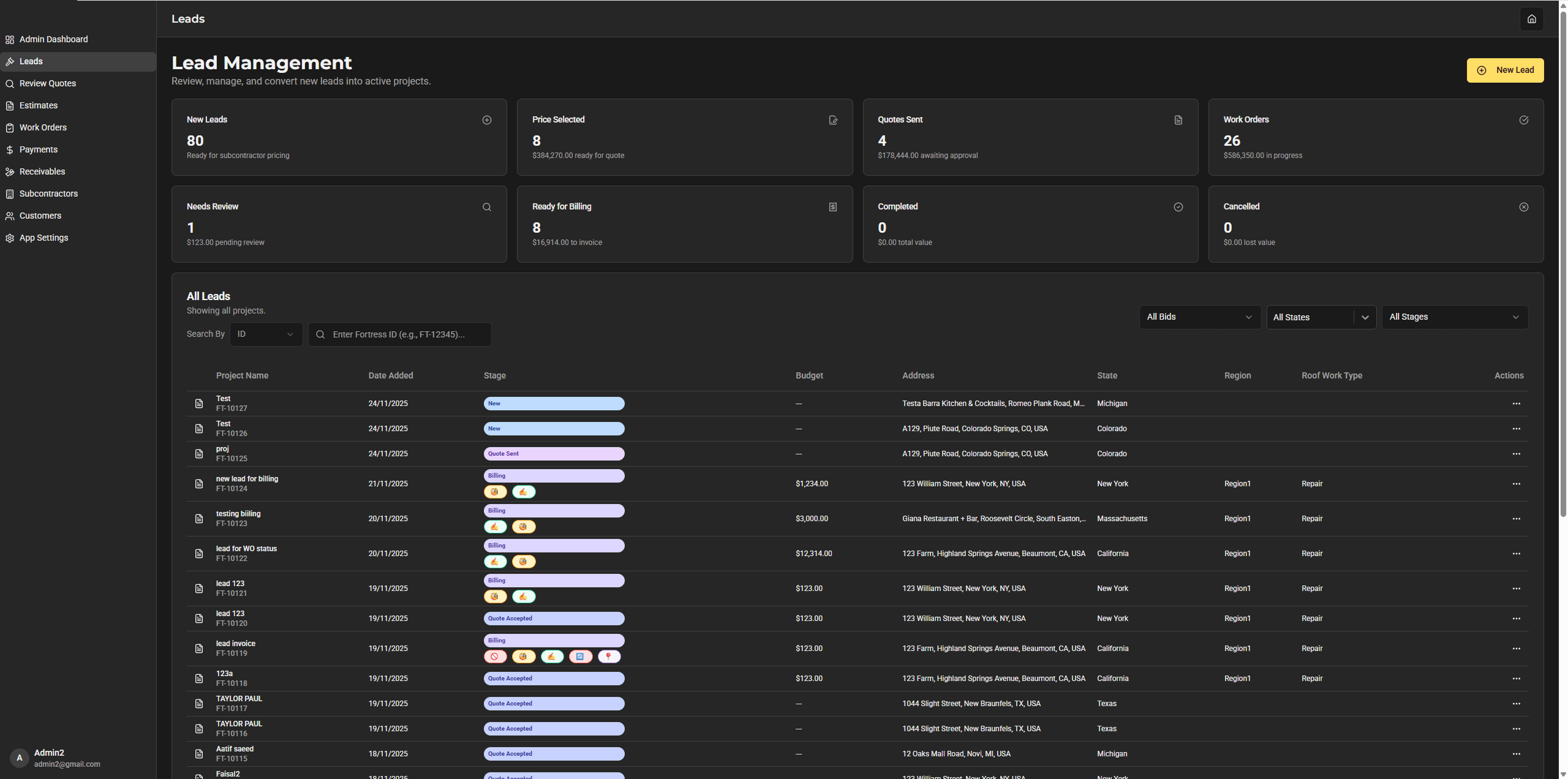Open Estimates section
This screenshot has width=1568, height=779.
(39, 105)
